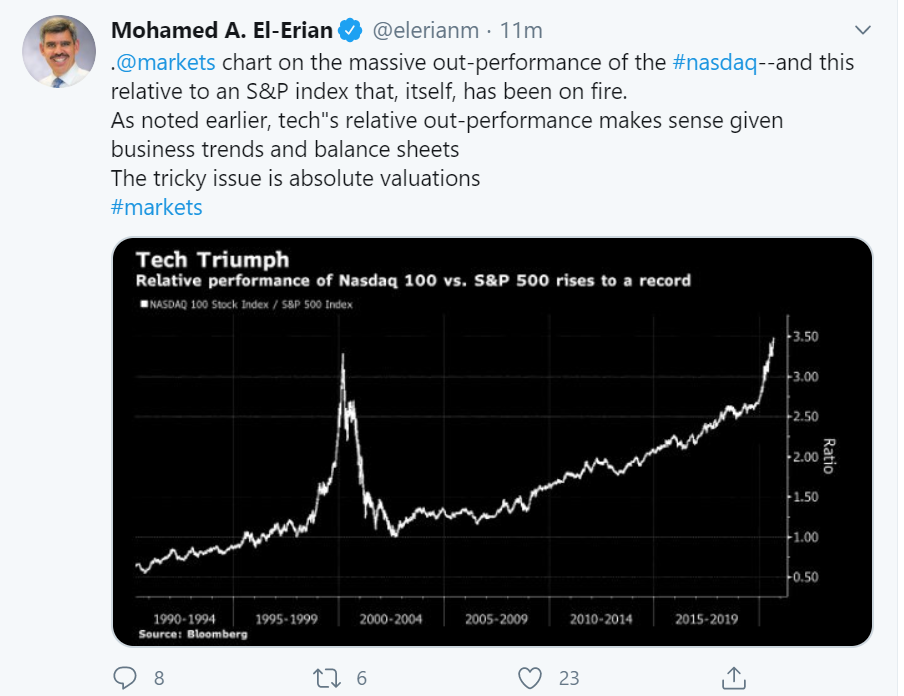The image size is (904, 696).
Task: Click the retweet icon
Action: pos(327,678)
